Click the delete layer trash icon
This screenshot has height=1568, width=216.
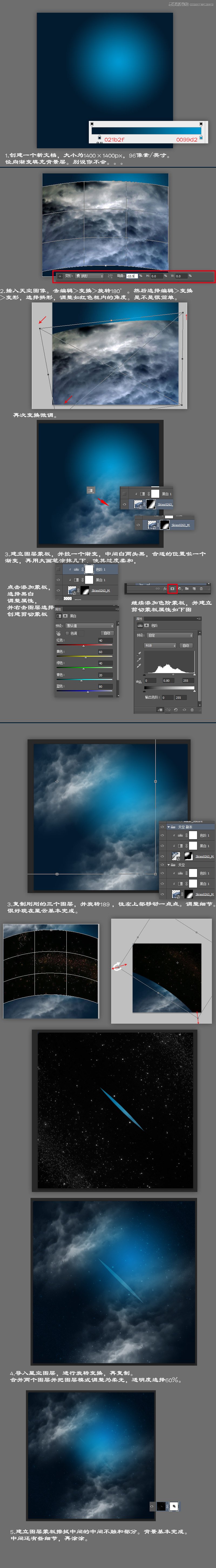(201, 589)
